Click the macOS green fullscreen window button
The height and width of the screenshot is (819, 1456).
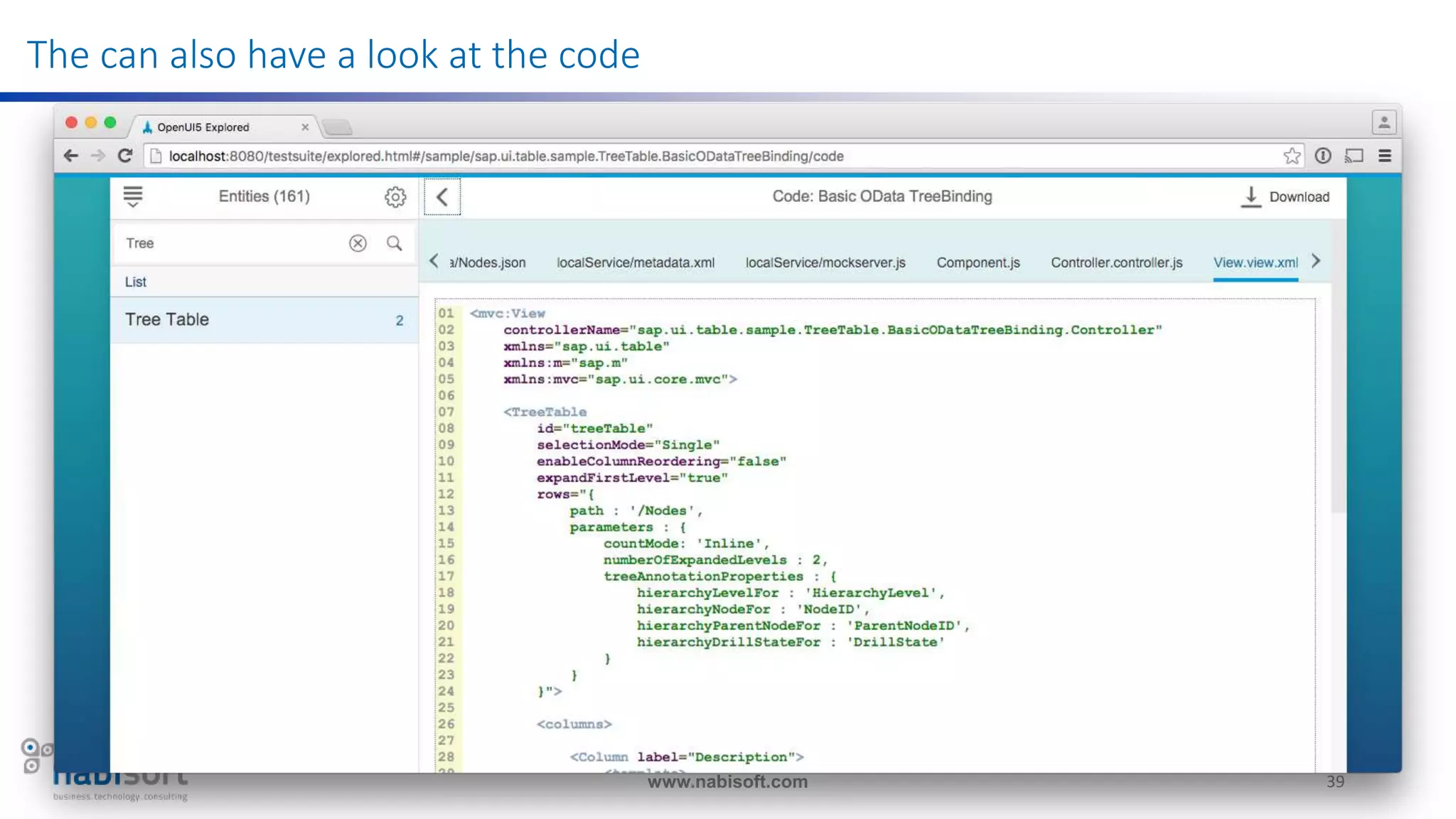click(110, 122)
